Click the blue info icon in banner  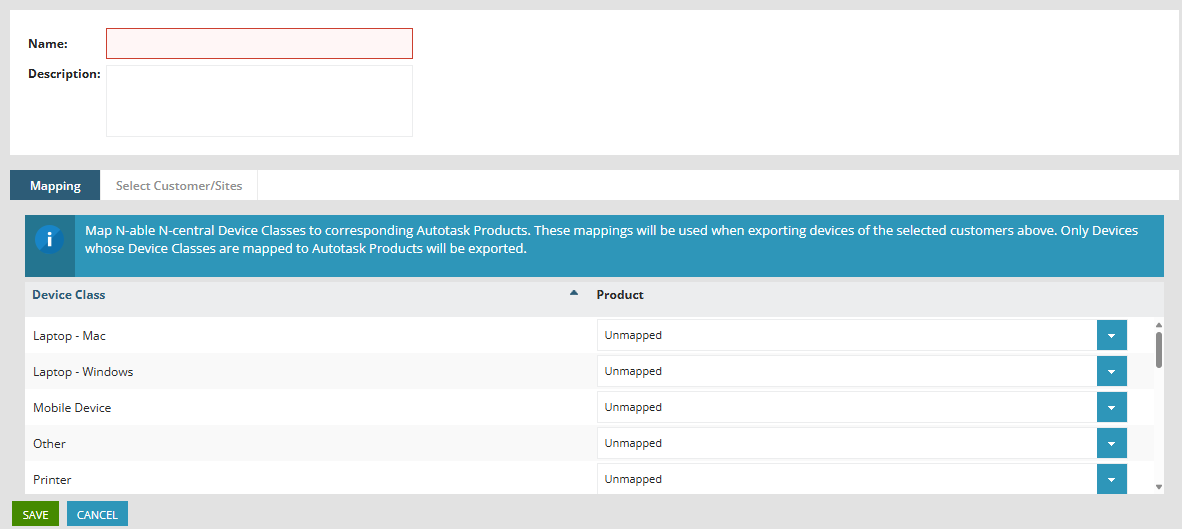click(49, 241)
